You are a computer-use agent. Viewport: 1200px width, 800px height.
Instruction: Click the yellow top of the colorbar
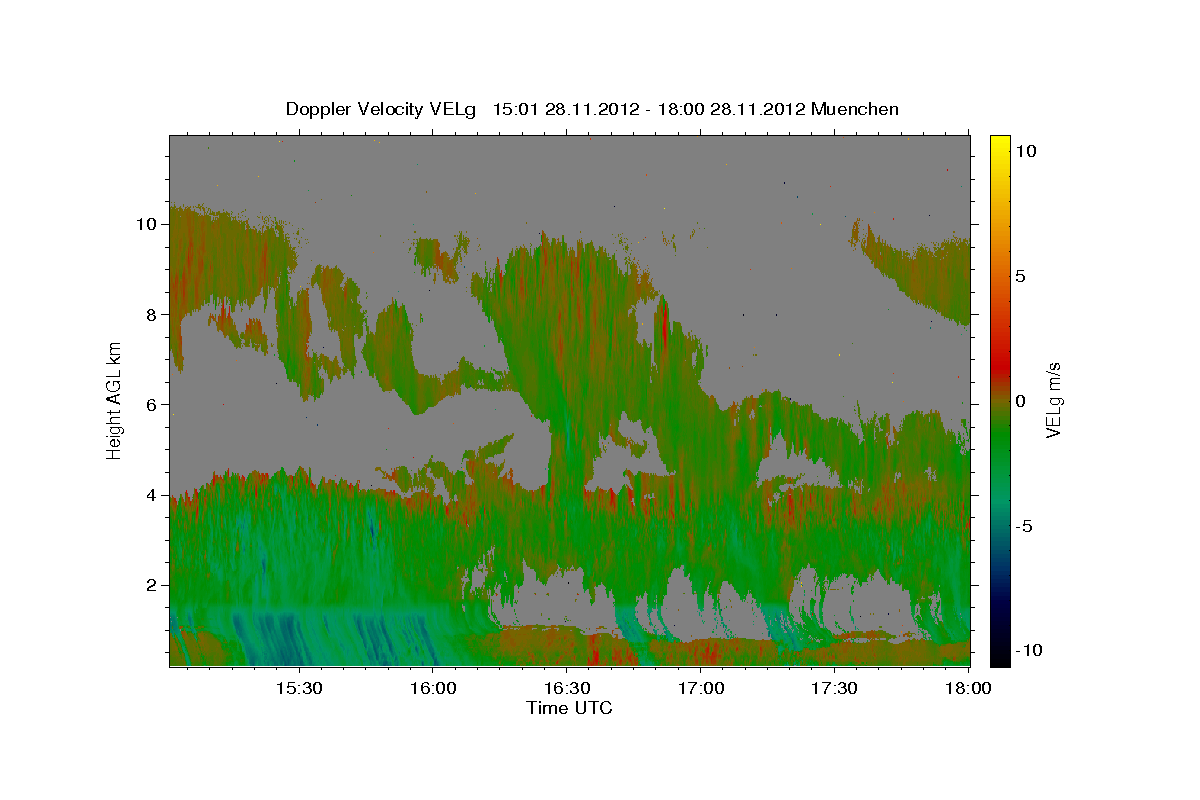click(x=999, y=145)
